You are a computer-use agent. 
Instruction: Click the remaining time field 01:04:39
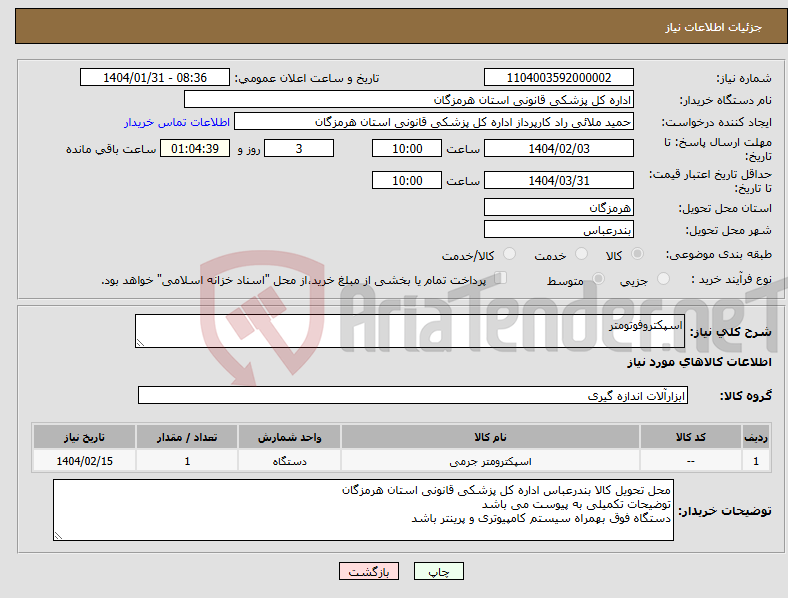click(x=195, y=149)
